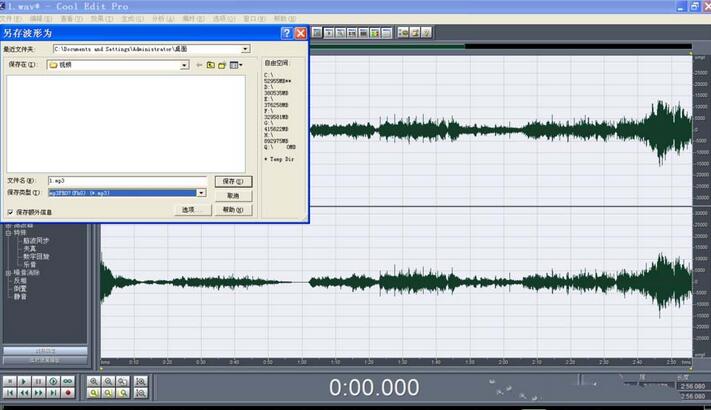Toggle the 保存额外信息 checkbox
711x410 pixels.
click(x=10, y=212)
